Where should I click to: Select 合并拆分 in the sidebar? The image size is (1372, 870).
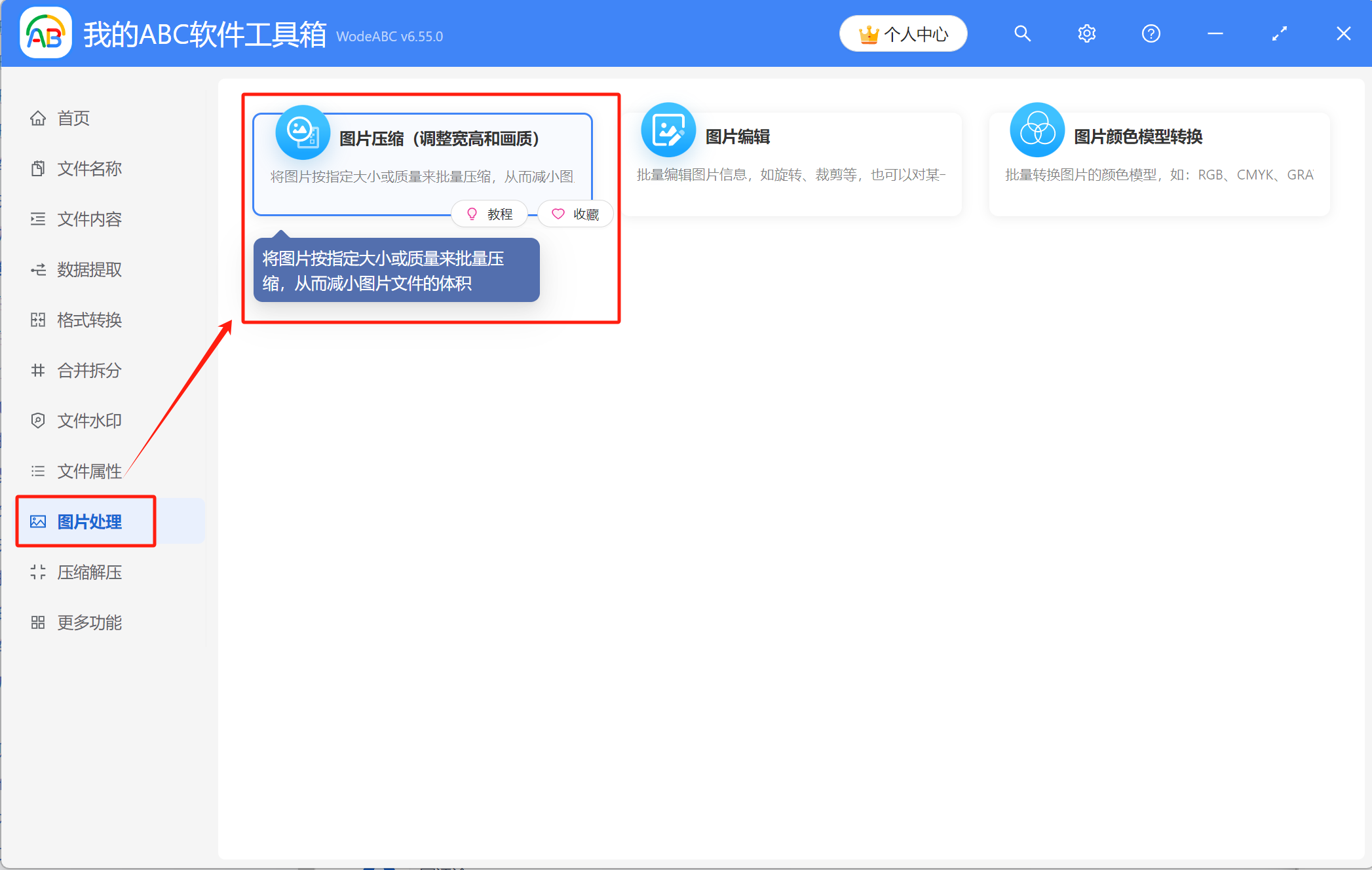click(x=89, y=370)
